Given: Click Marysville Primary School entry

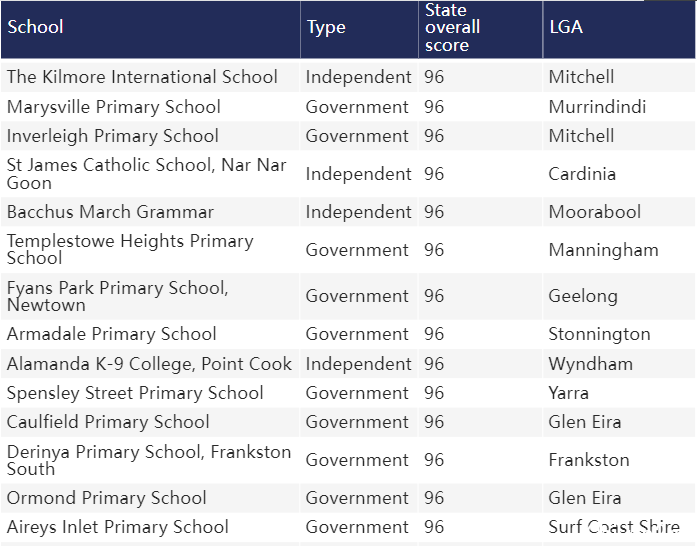Looking at the screenshot, I should point(114,107).
